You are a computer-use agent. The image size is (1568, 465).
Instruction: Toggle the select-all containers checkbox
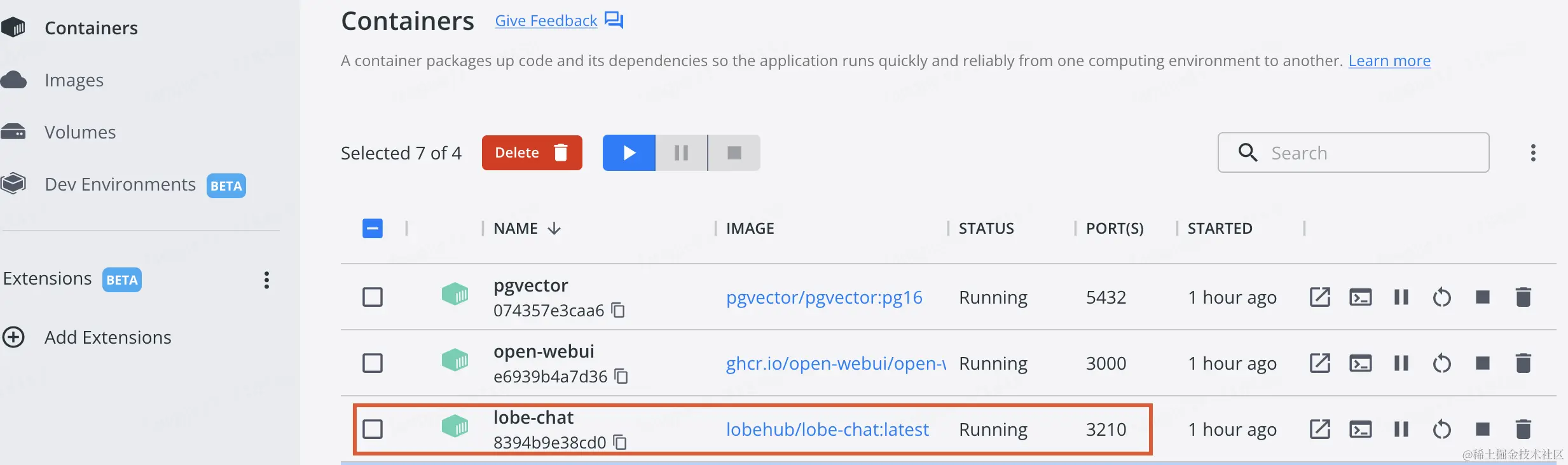point(372,228)
